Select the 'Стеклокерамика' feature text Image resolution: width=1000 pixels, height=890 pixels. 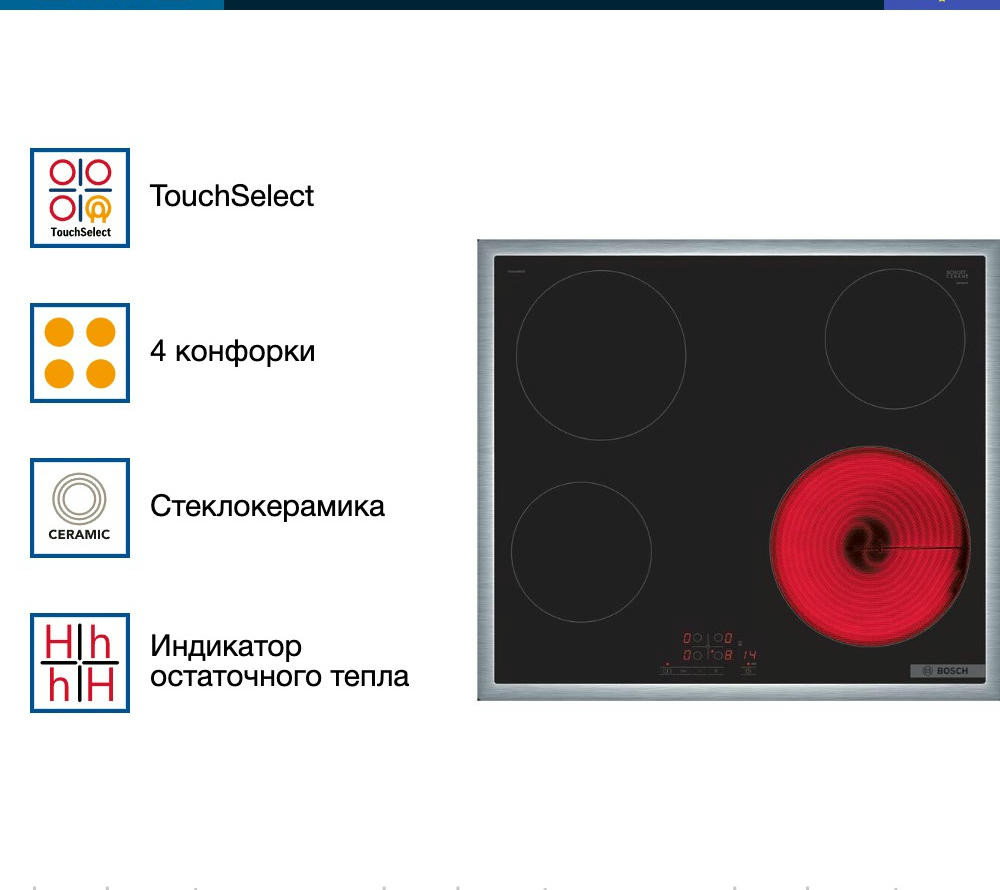point(267,506)
